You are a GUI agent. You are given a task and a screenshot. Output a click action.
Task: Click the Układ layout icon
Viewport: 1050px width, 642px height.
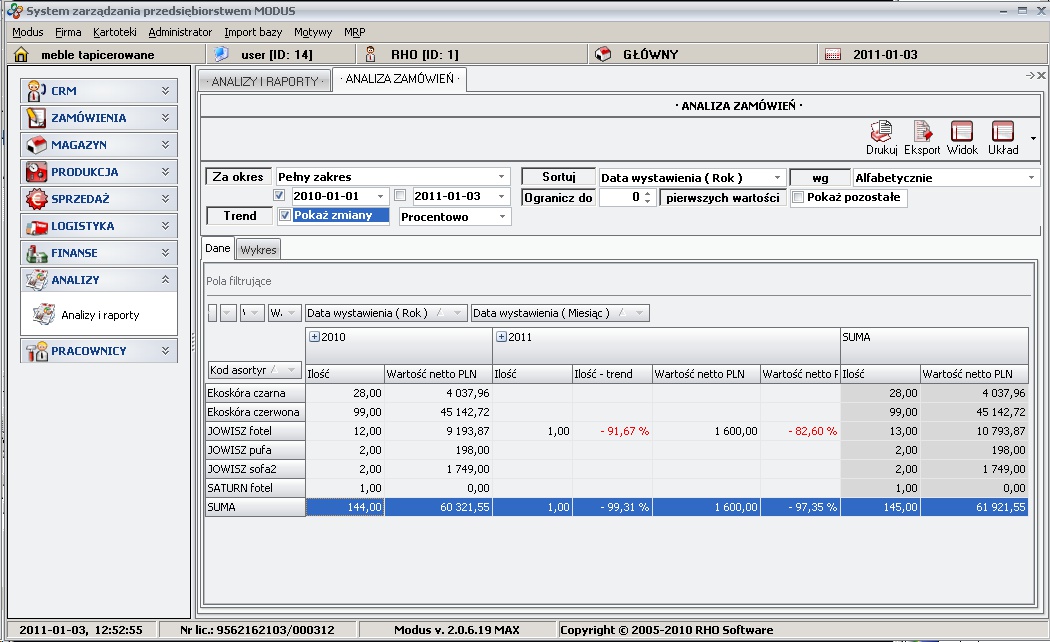point(1002,132)
